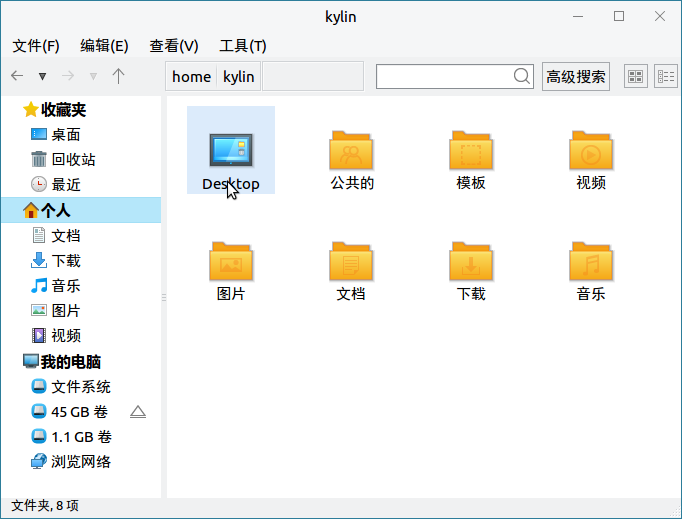Open the 文件(F) menu
Image resolution: width=682 pixels, height=519 pixels.
36,46
